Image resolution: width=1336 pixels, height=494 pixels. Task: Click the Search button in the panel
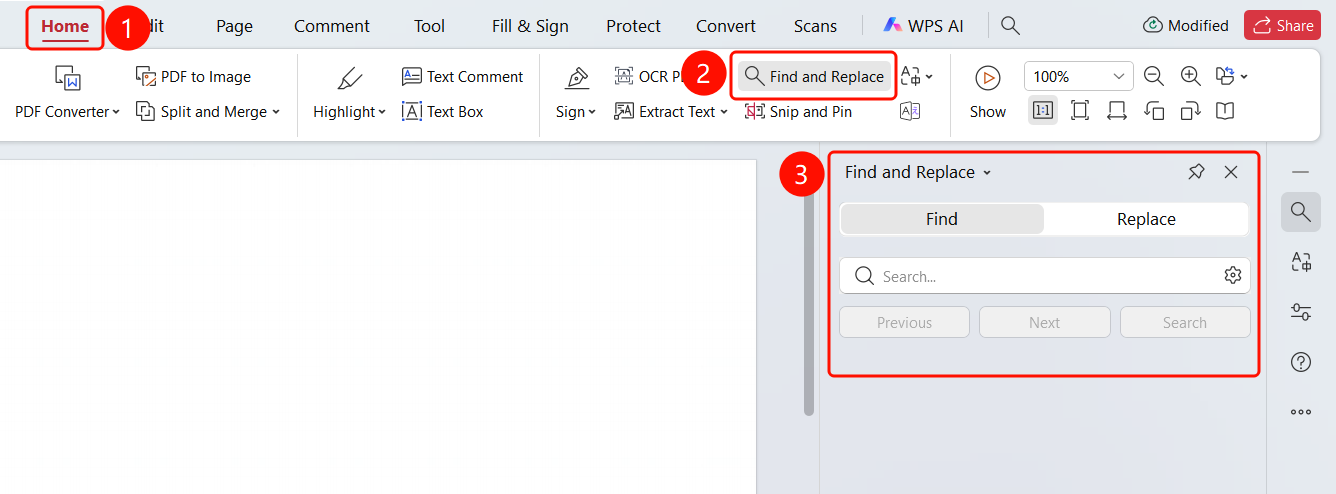pos(1185,322)
